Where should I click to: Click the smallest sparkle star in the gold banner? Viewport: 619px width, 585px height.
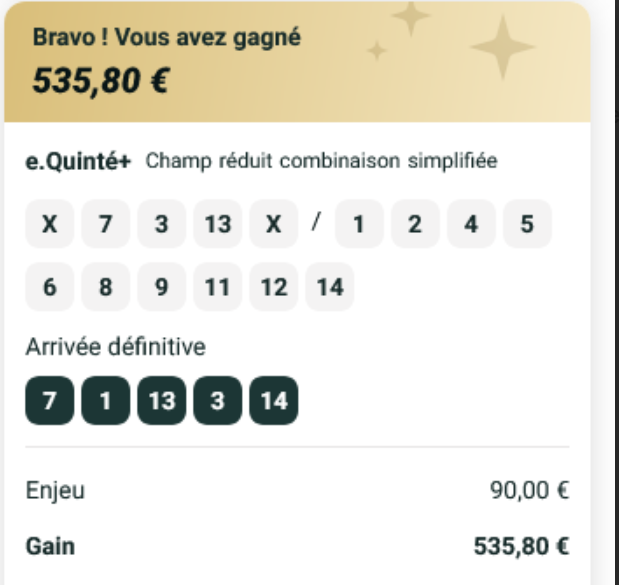pos(376,51)
